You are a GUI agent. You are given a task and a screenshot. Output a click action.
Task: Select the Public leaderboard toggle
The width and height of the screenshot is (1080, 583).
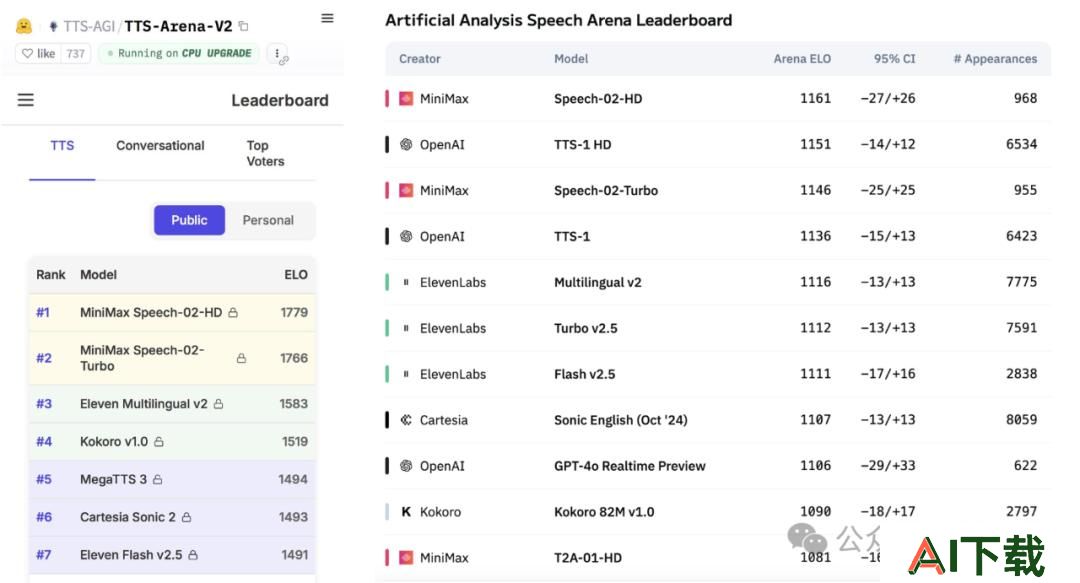[x=189, y=220]
